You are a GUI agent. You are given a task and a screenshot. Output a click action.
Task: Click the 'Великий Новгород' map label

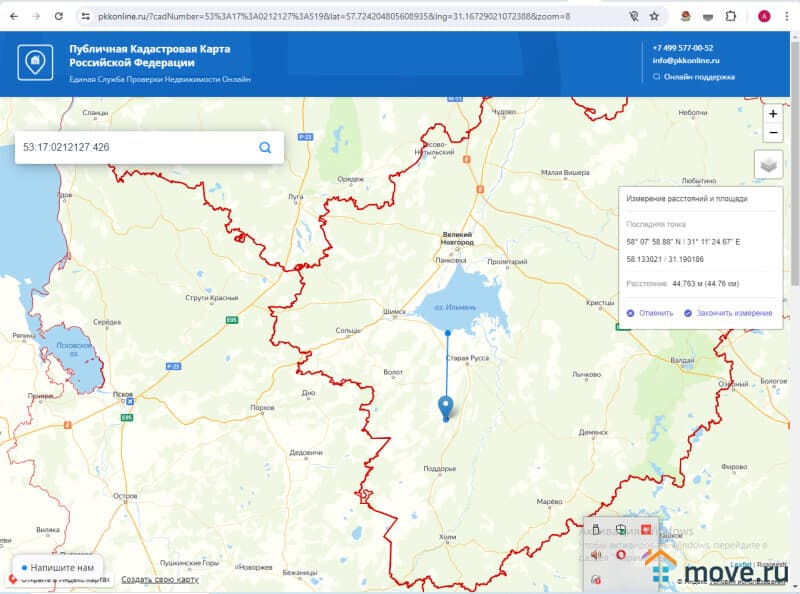[457, 238]
